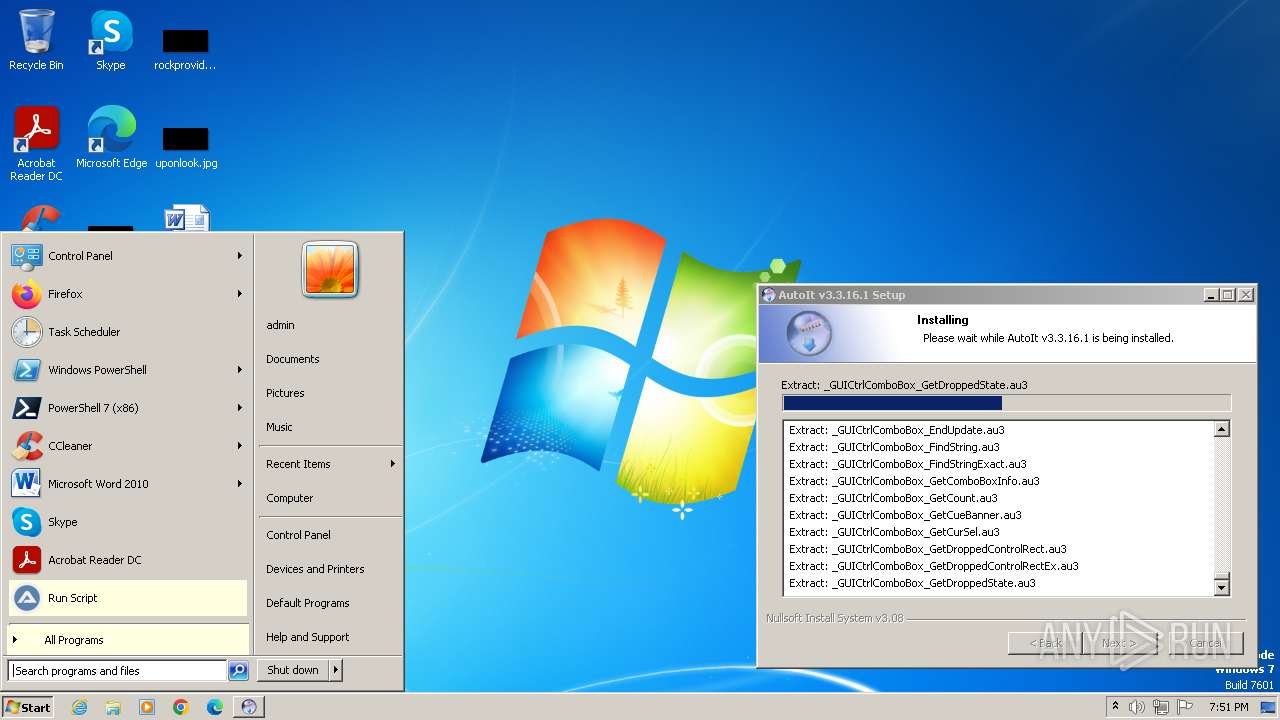The width and height of the screenshot is (1280, 720).
Task: Select the Skype desktop shortcut
Action: [x=110, y=40]
